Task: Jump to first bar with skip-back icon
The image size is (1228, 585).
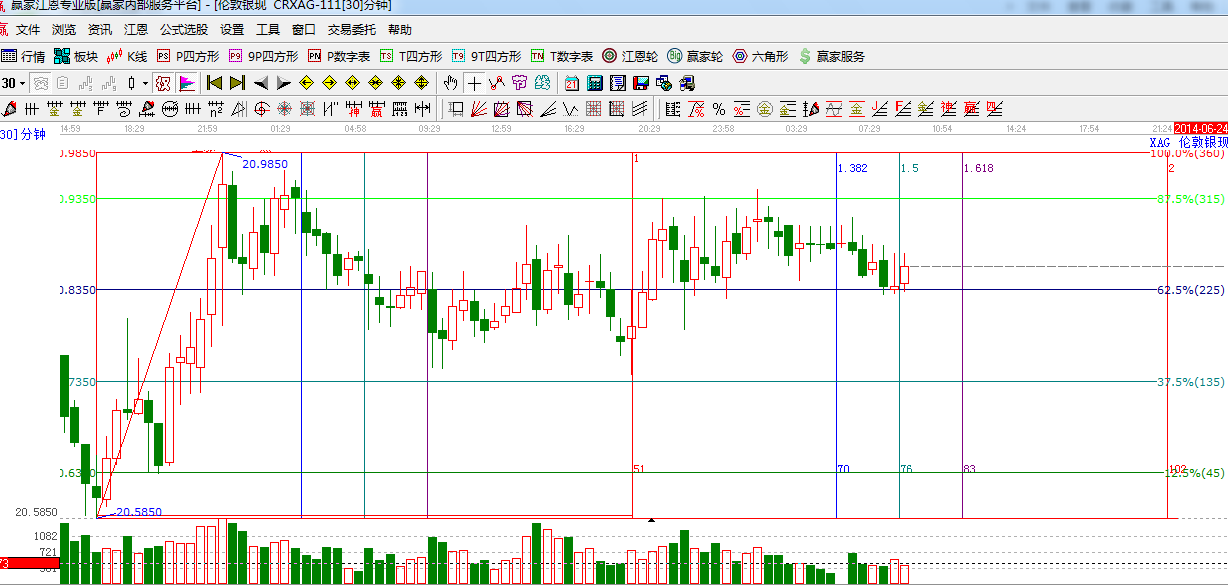Action: [x=214, y=83]
